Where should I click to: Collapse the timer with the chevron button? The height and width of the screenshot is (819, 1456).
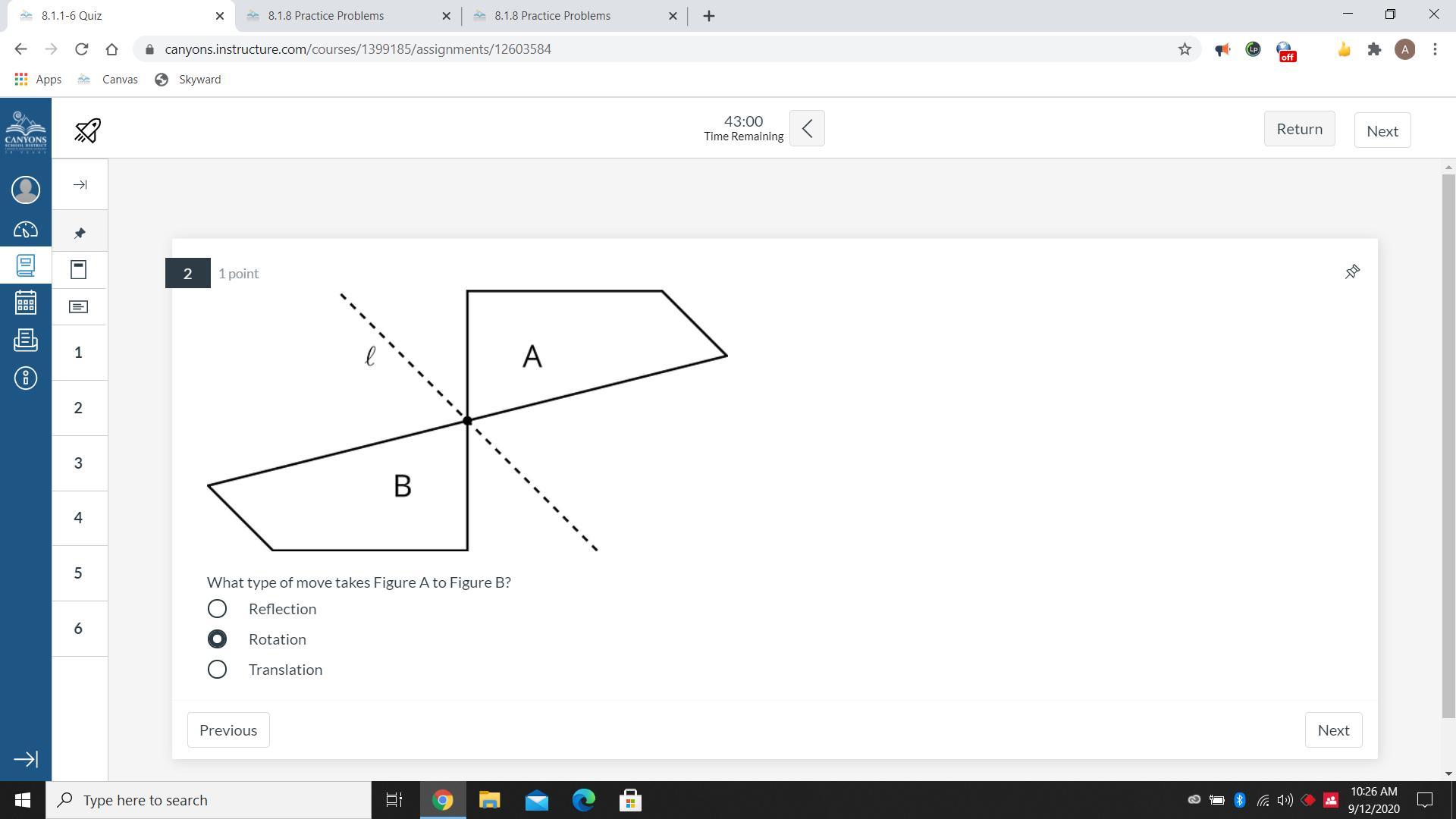click(807, 128)
